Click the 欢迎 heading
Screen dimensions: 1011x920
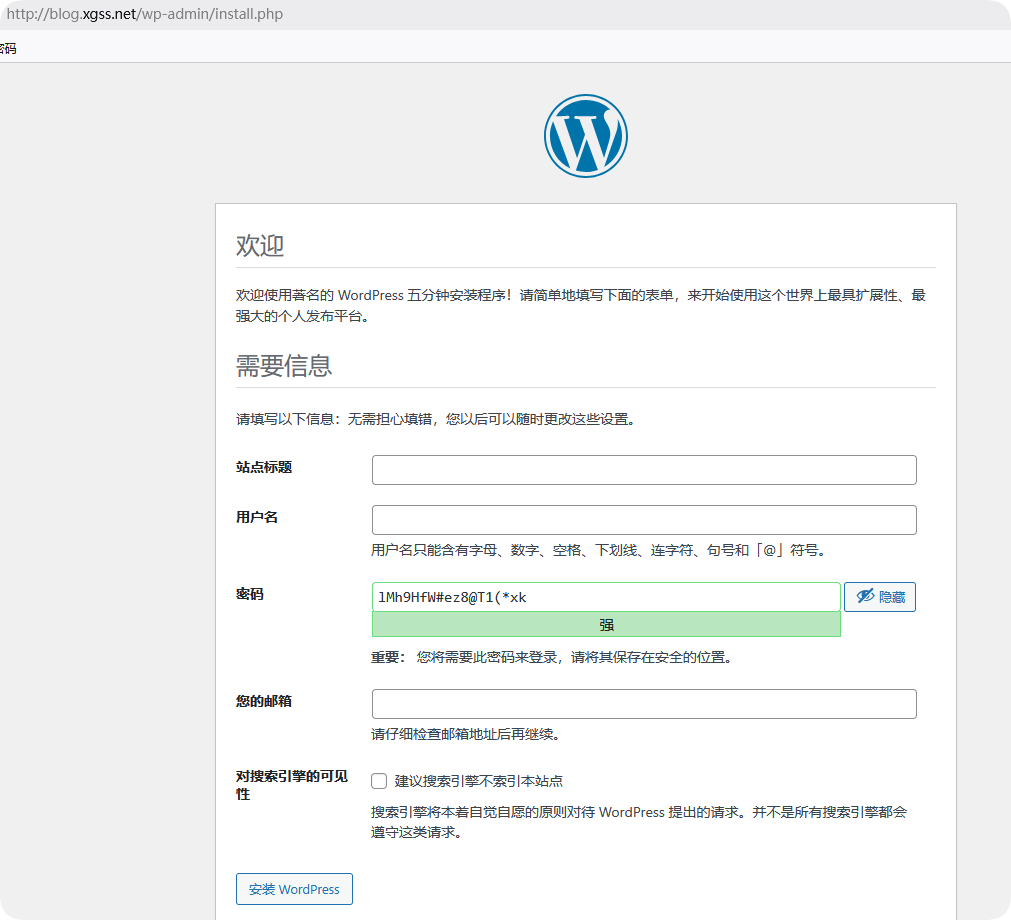pyautogui.click(x=260, y=246)
